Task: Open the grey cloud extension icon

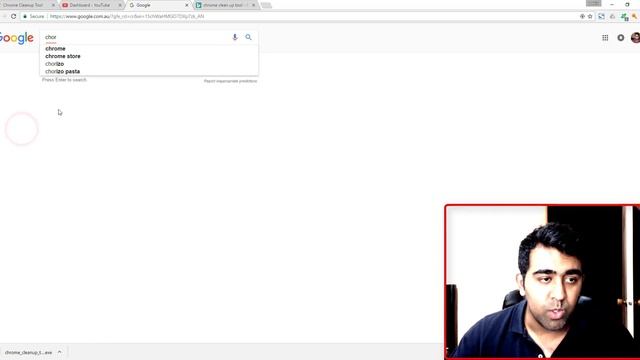Action: point(612,16)
